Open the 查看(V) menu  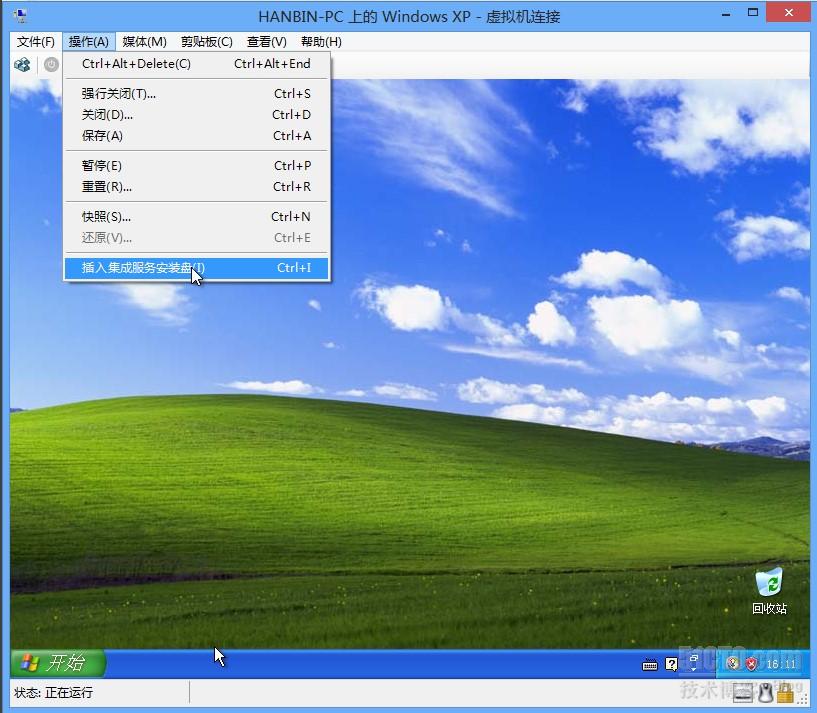point(266,42)
